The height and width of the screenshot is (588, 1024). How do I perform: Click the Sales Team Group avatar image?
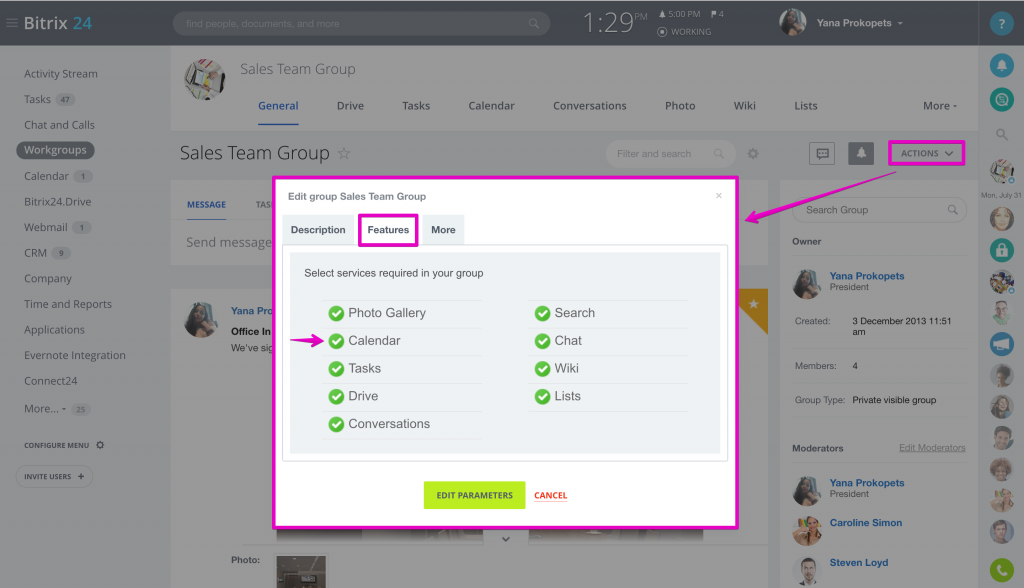click(205, 80)
